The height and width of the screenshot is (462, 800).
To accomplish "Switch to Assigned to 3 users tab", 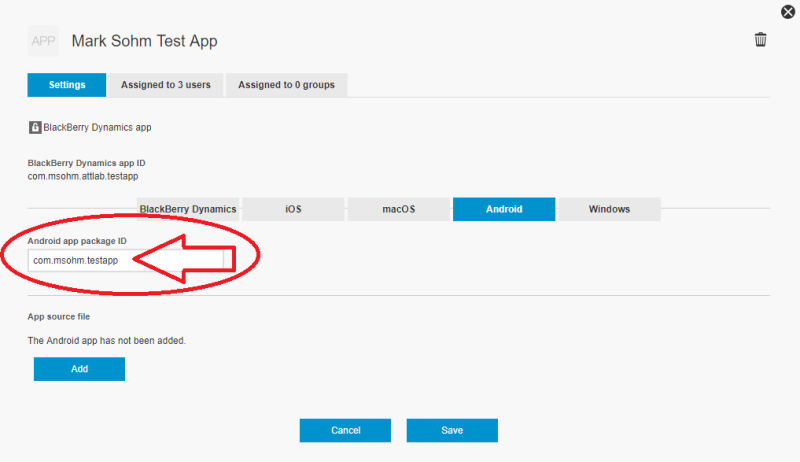I will [165, 85].
